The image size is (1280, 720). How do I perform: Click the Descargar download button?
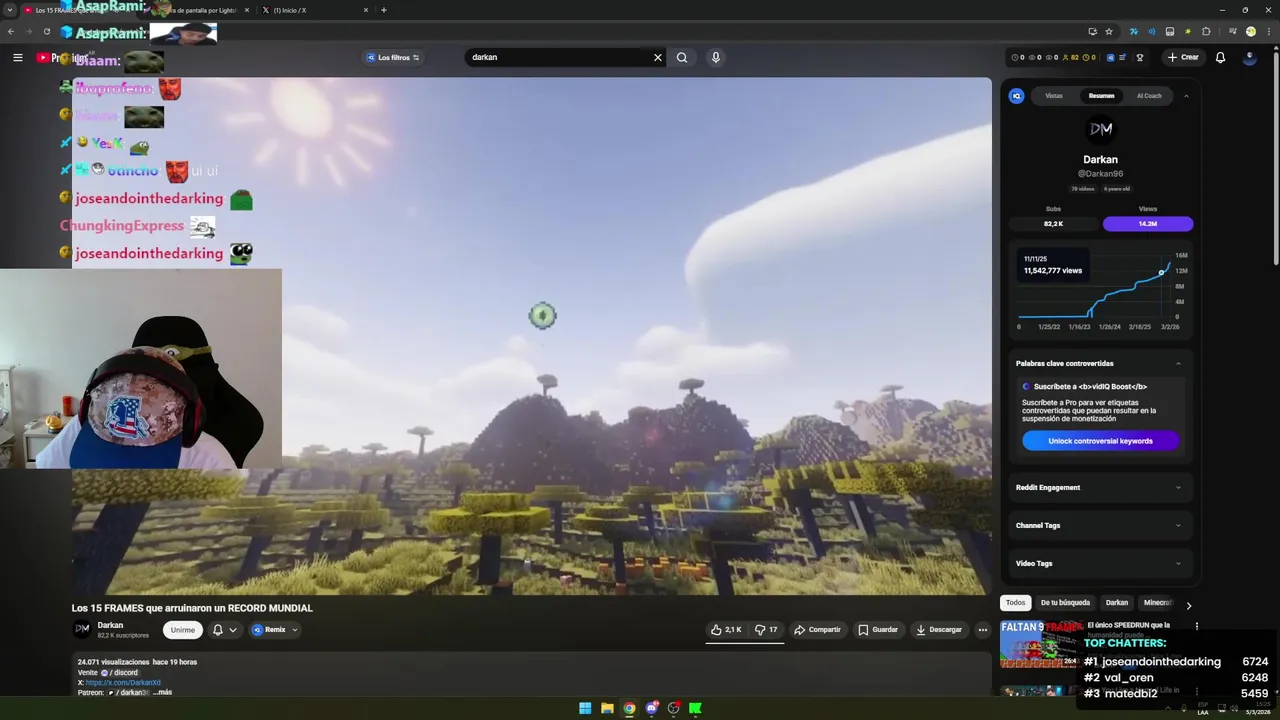coord(938,630)
